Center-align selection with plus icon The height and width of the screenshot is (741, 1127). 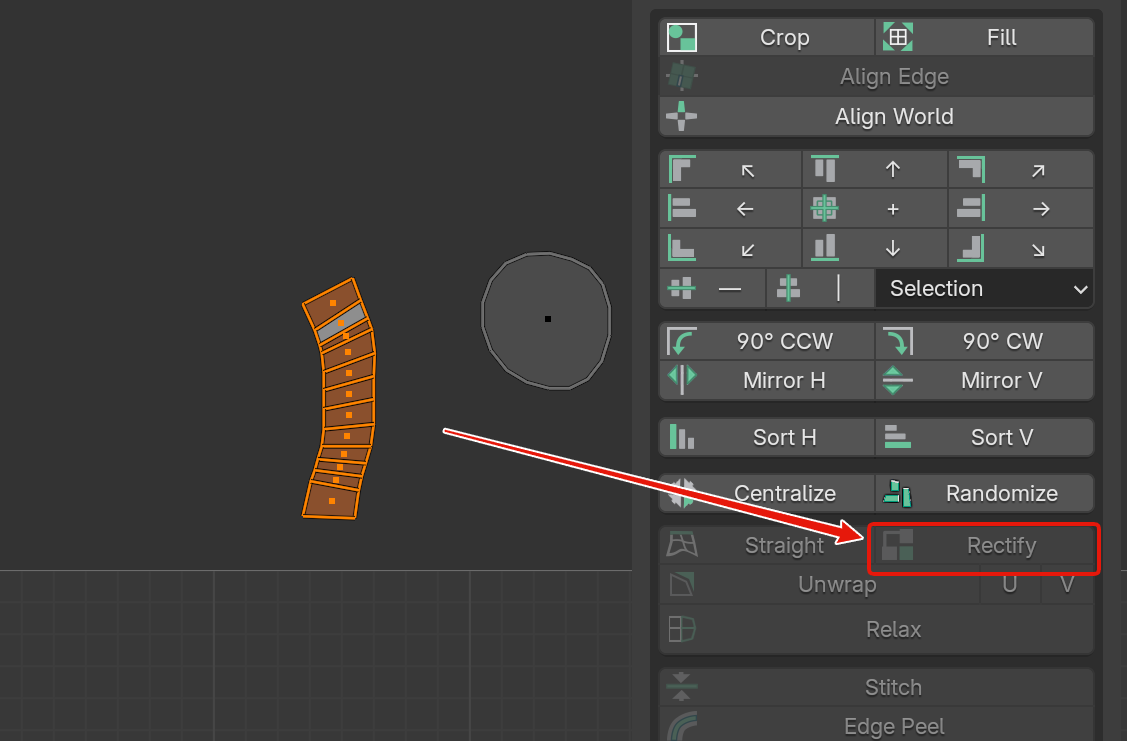875,209
